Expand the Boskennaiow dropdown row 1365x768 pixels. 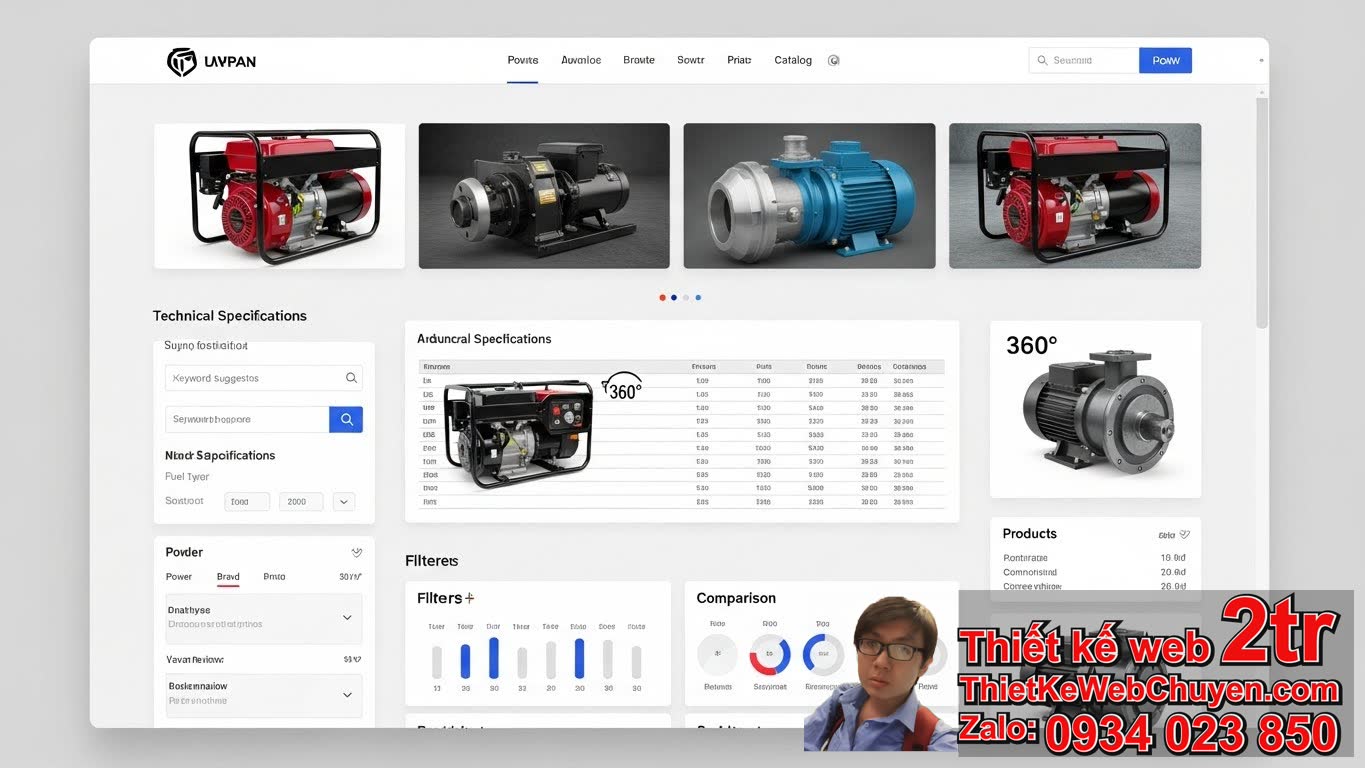[x=264, y=695]
